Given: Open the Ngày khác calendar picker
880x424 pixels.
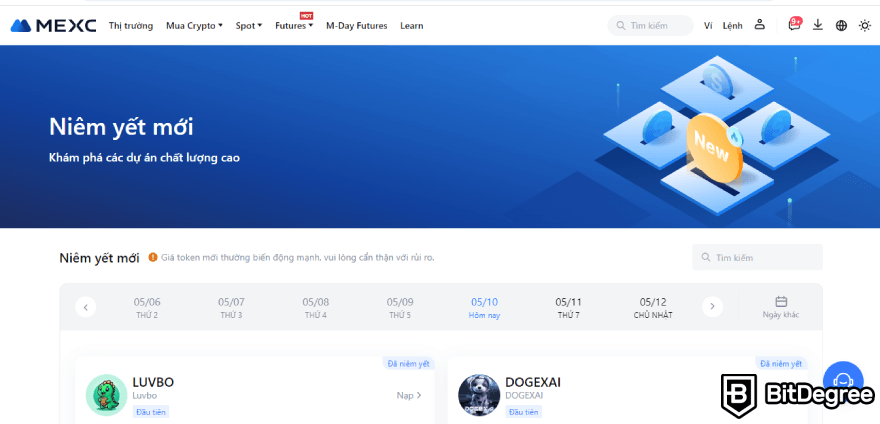Looking at the screenshot, I should pyautogui.click(x=781, y=307).
